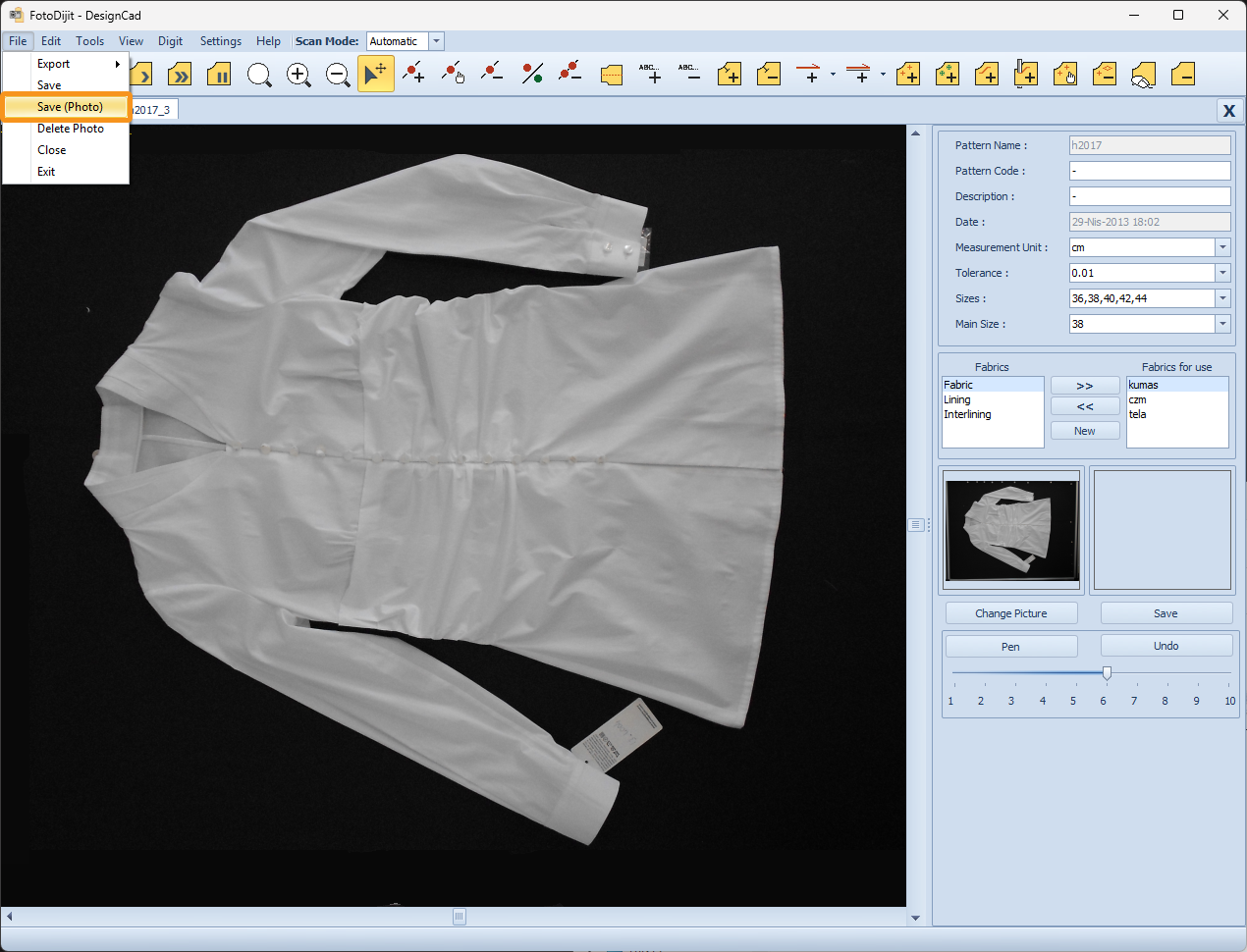
Task: Click the pen size slider handle
Action: tap(1107, 673)
